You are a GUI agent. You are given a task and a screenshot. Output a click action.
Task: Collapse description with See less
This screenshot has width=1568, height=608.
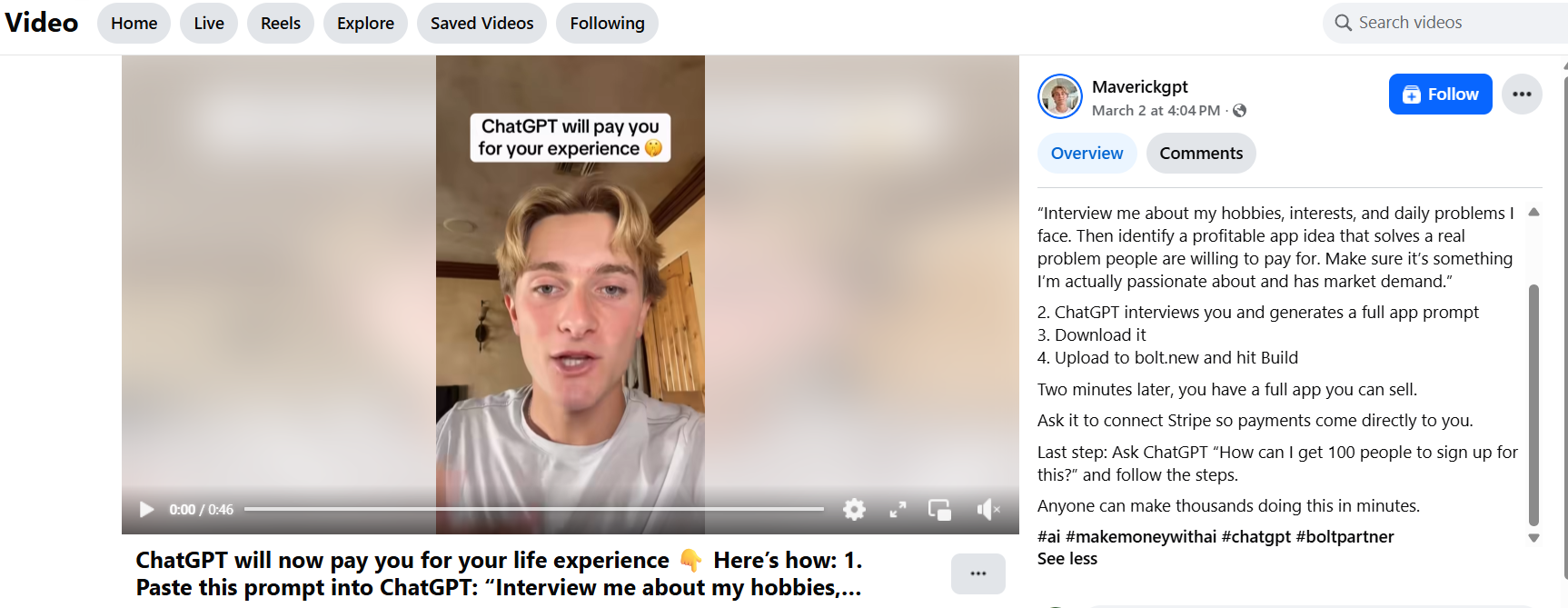pos(1067,559)
